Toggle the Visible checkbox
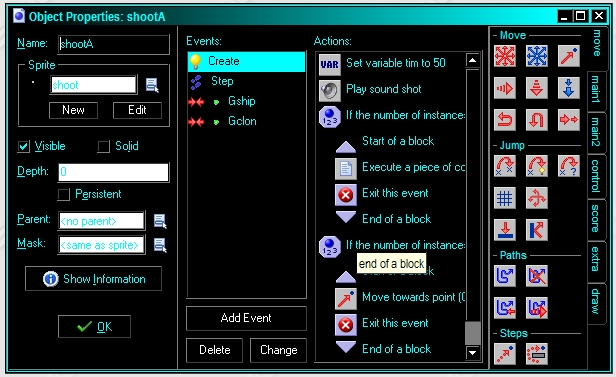Image resolution: width=616 pixels, height=377 pixels. coord(24,146)
